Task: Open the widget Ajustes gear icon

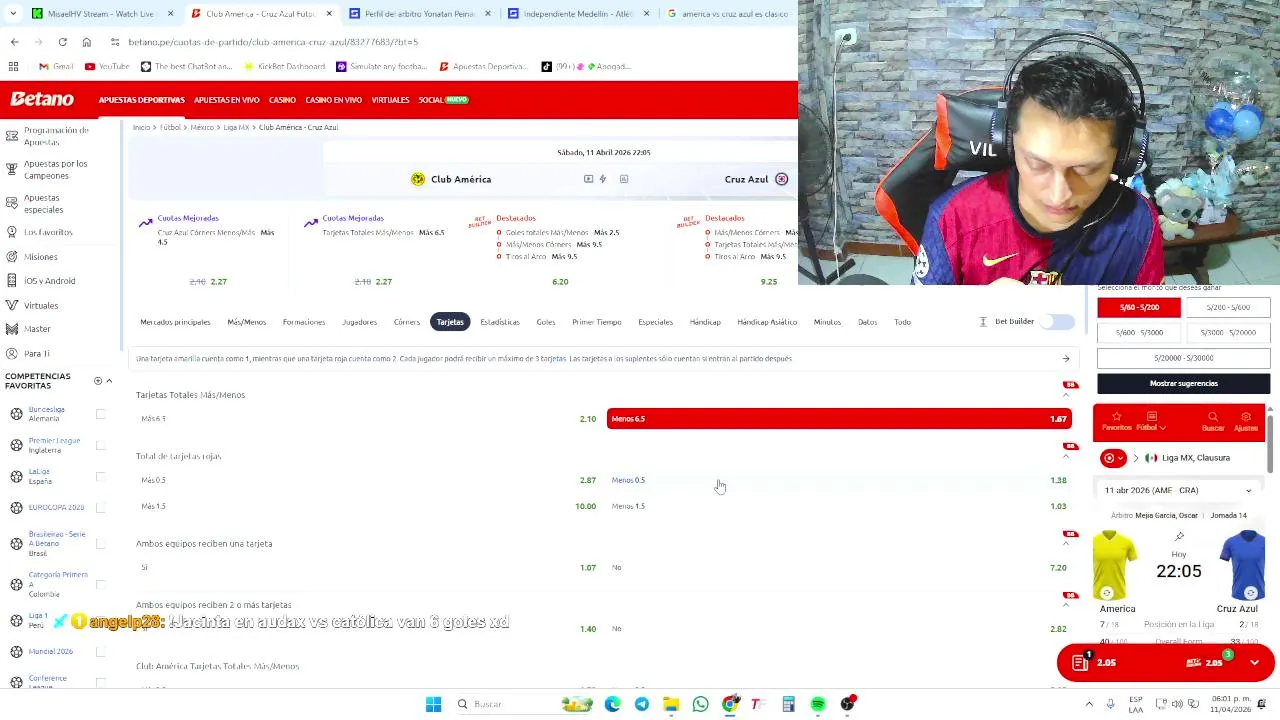Action: coord(1245,417)
